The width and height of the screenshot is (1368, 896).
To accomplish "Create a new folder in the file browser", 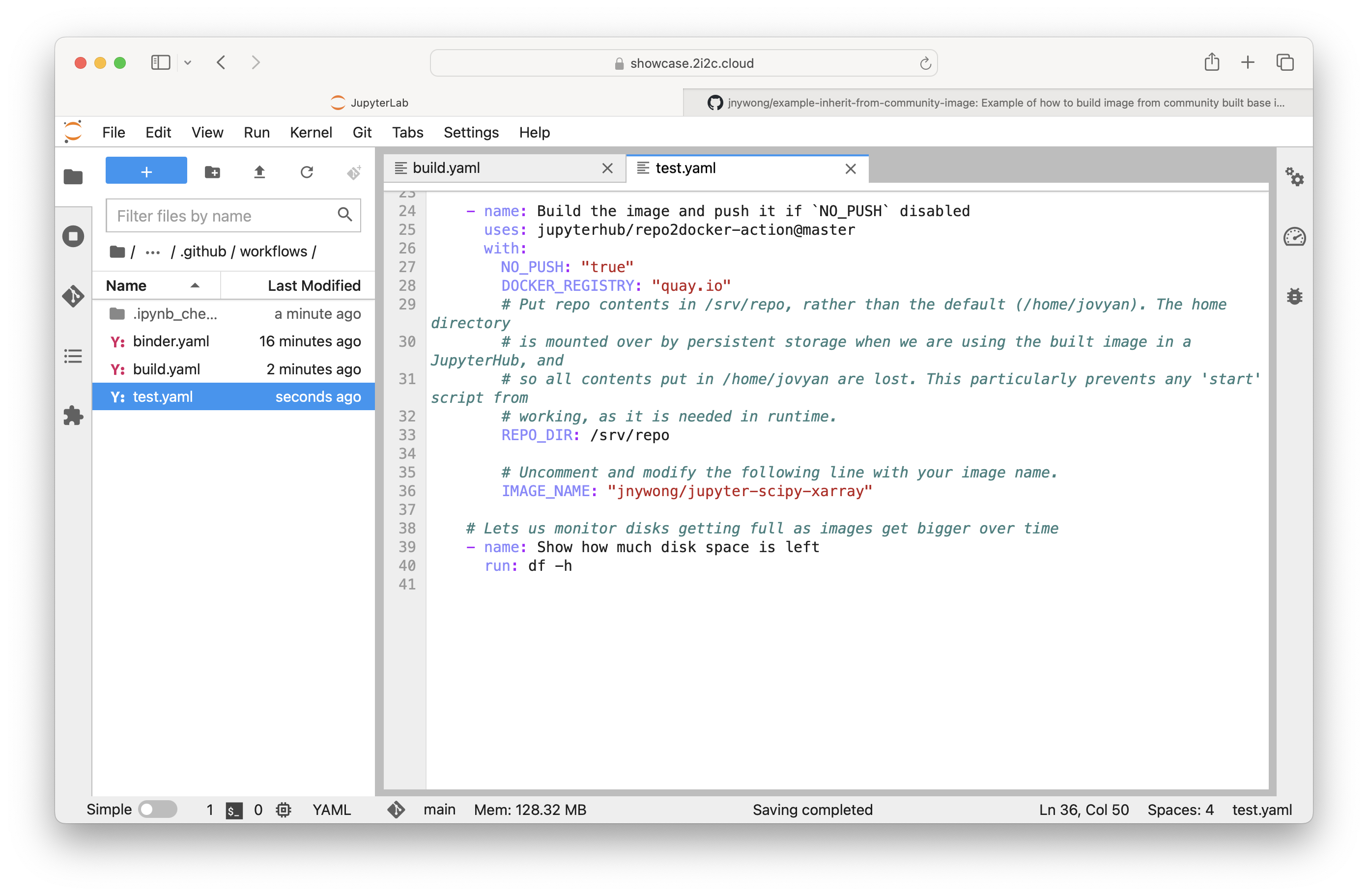I will [212, 172].
